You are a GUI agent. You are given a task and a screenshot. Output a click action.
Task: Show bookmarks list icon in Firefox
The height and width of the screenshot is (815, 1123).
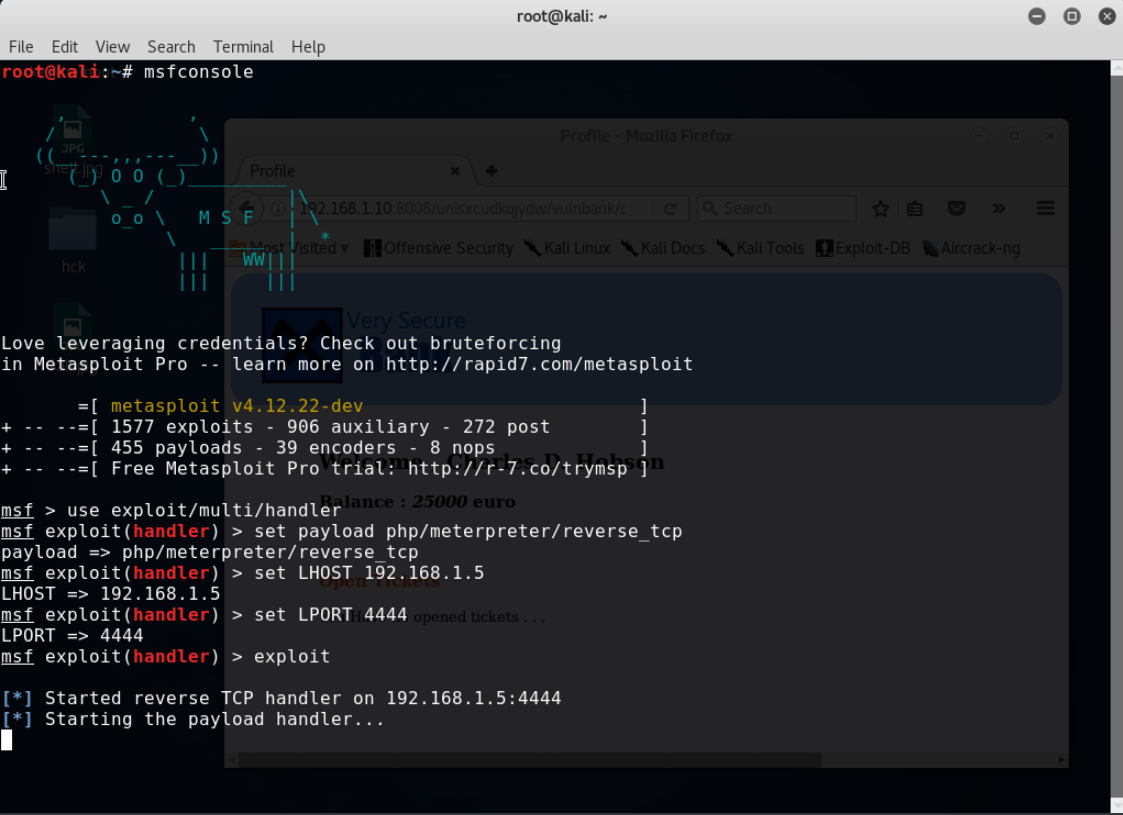[915, 208]
